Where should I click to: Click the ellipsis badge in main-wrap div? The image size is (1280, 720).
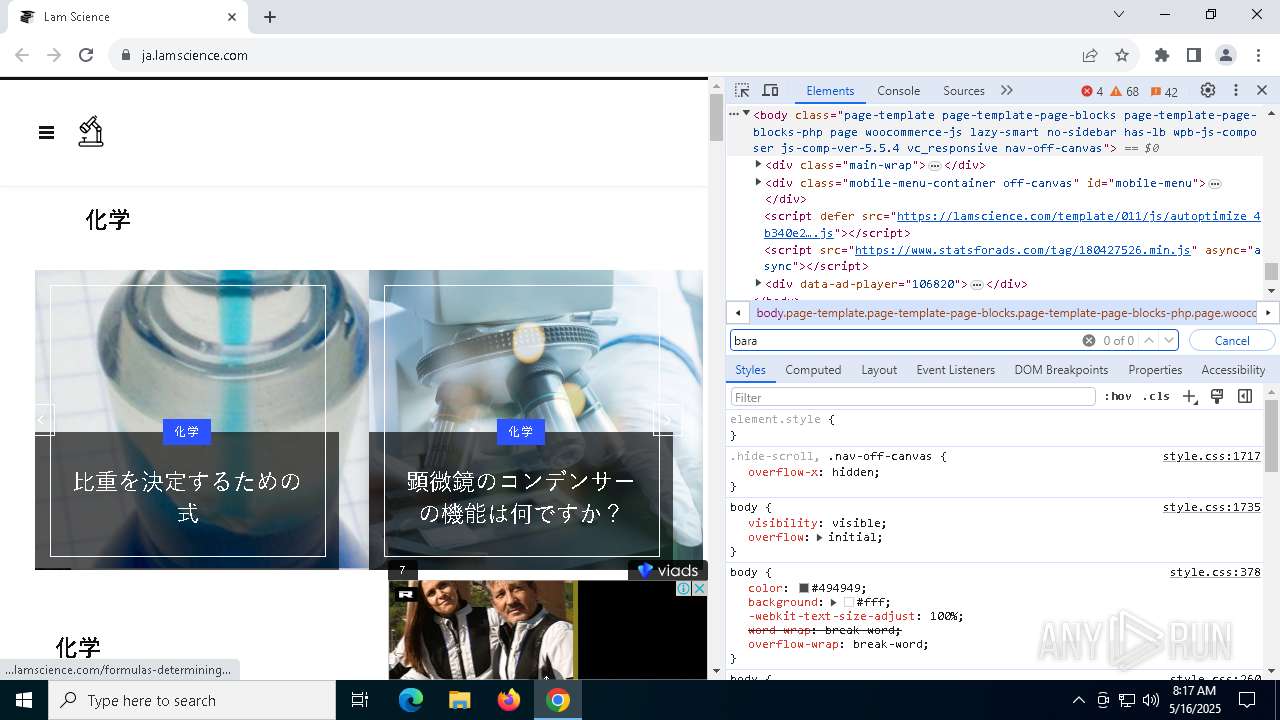click(934, 165)
